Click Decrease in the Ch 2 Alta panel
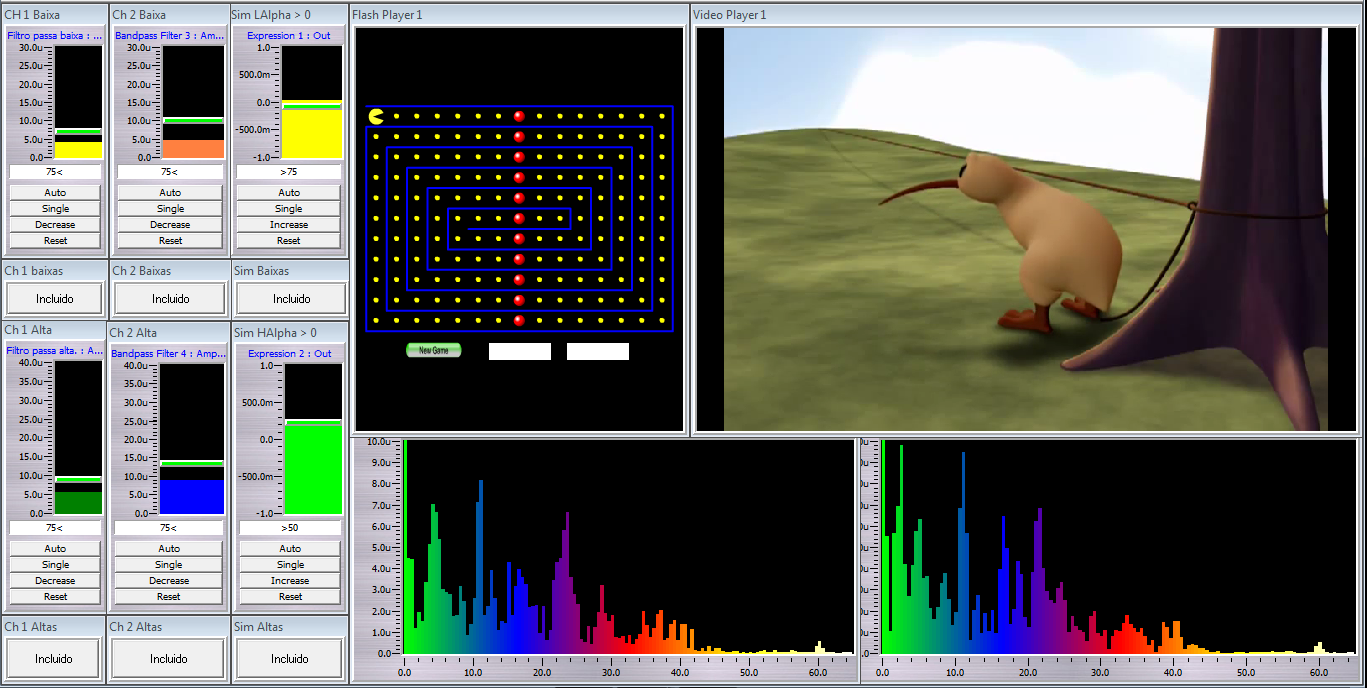 (x=169, y=580)
